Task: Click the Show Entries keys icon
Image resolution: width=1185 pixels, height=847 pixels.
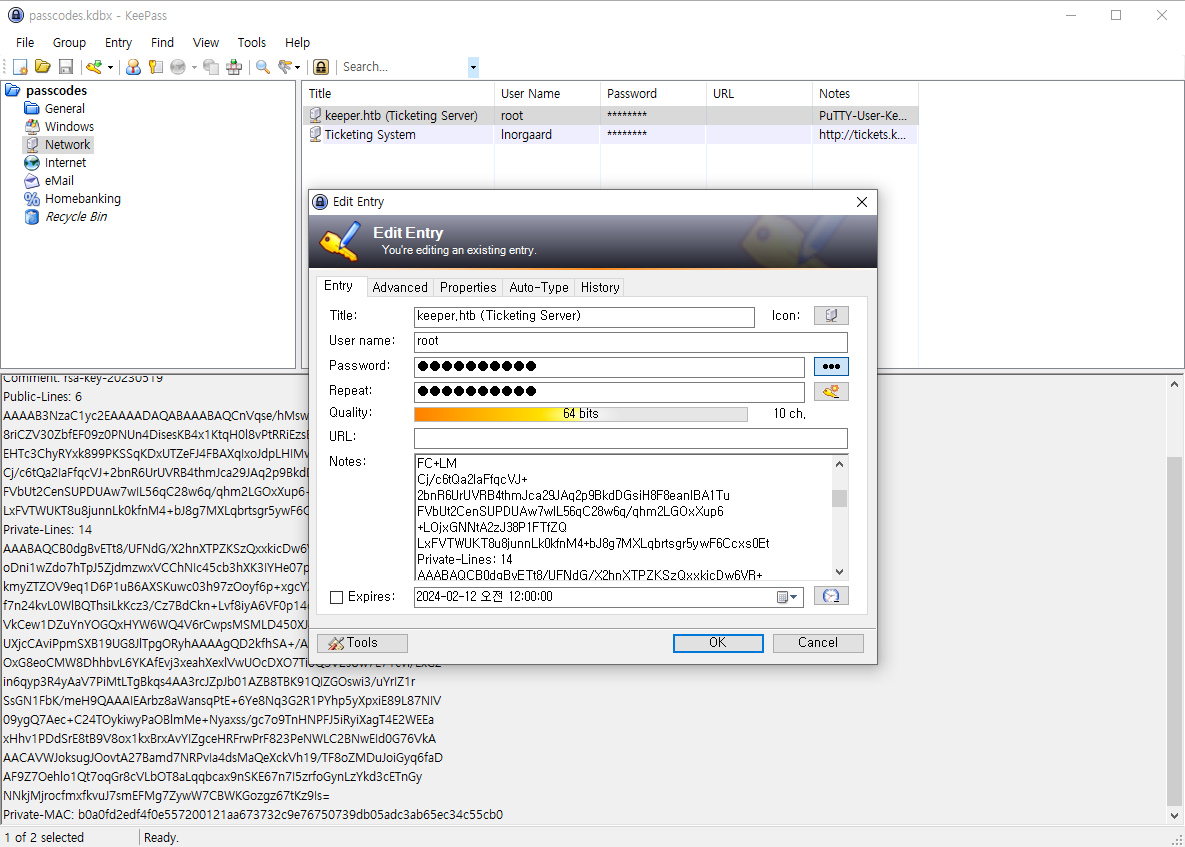Action: point(285,67)
